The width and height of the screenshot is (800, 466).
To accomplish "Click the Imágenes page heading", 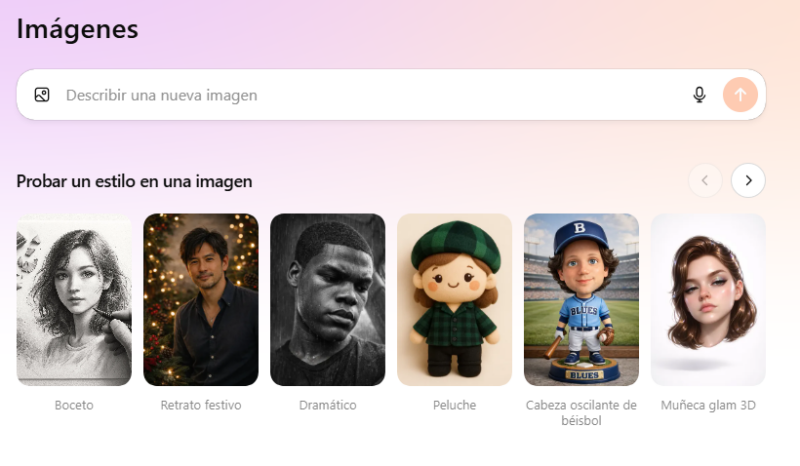I will point(77,30).
